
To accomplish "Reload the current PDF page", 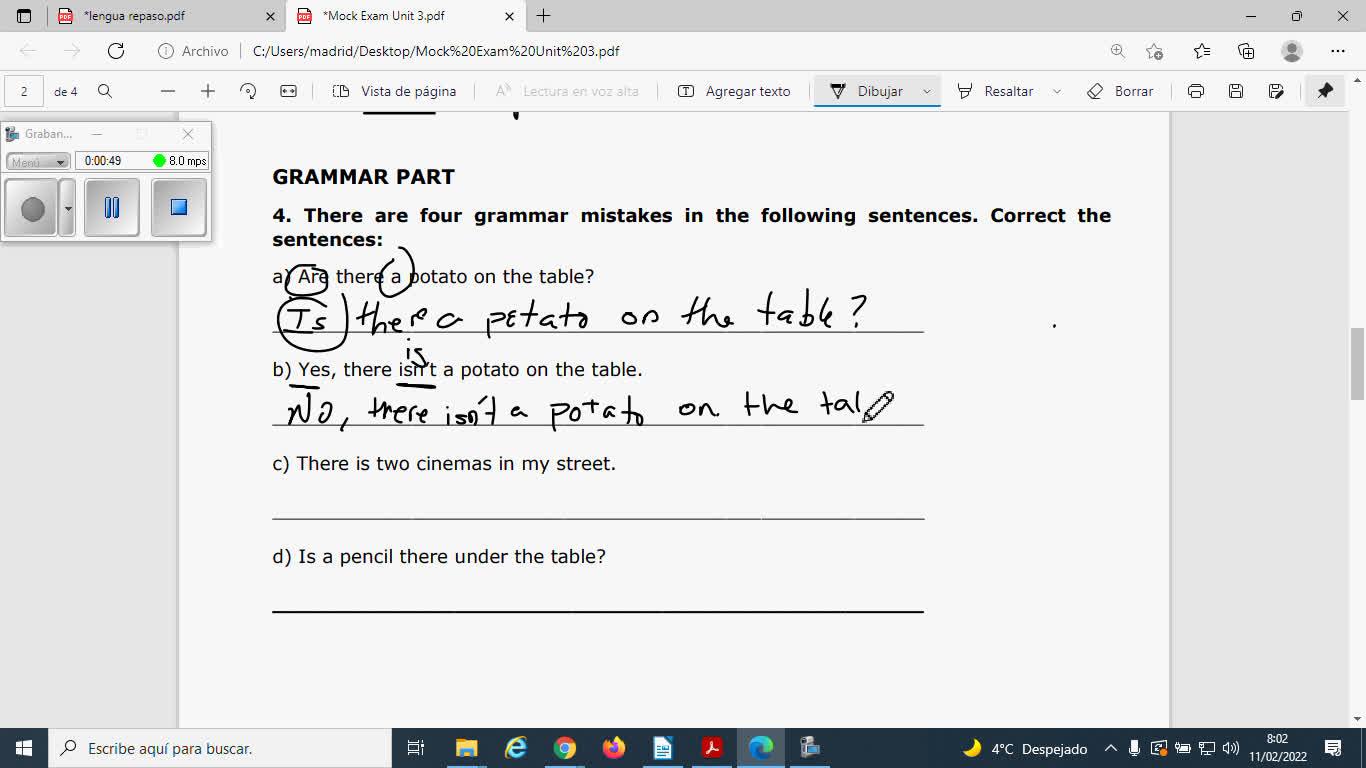I will tap(116, 51).
